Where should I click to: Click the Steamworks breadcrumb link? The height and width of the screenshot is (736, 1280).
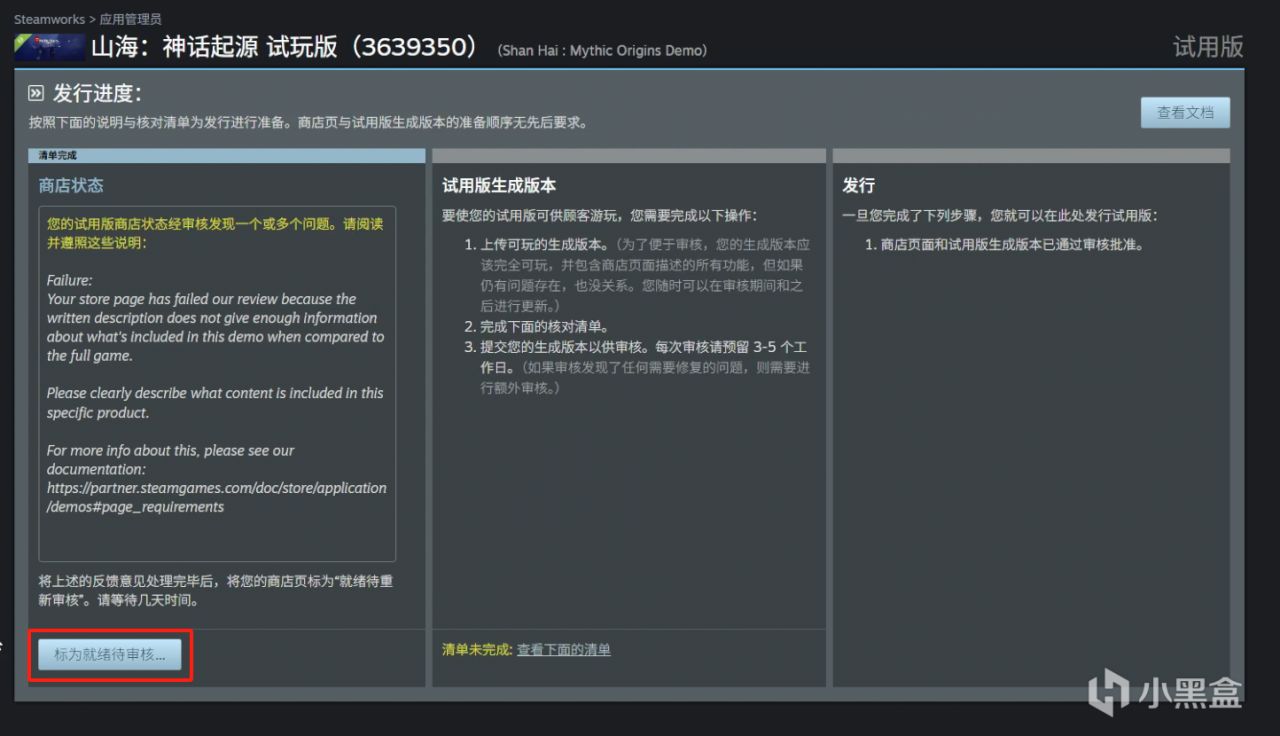49,19
